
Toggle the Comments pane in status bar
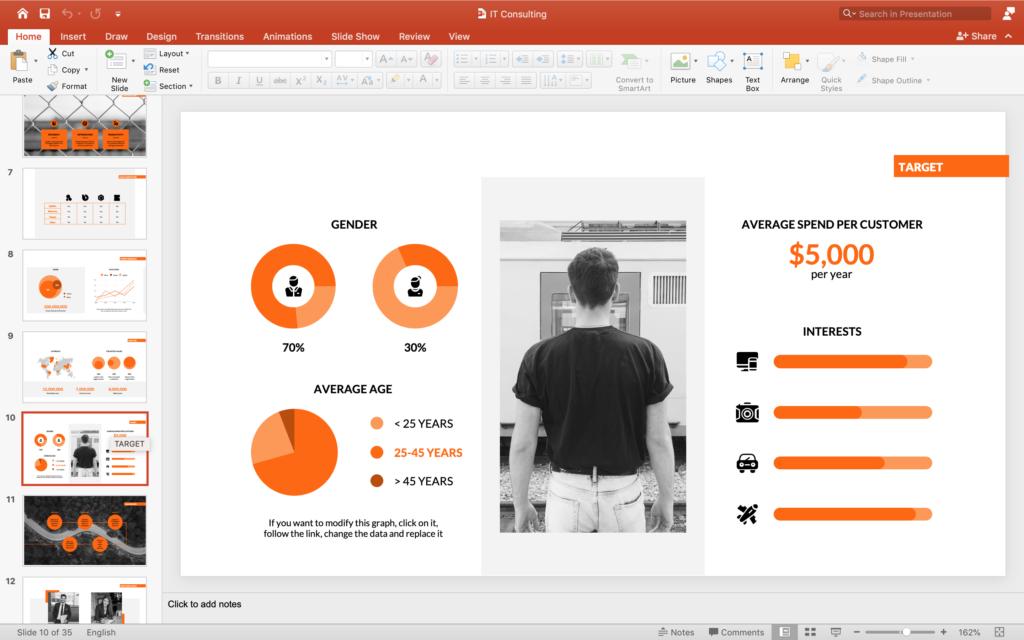point(736,632)
